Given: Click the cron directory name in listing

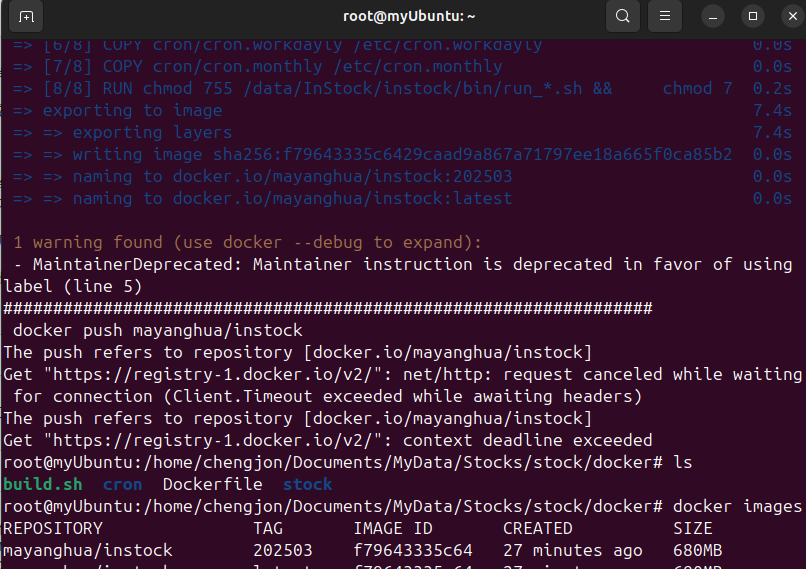Looking at the screenshot, I should pyautogui.click(x=122, y=485).
